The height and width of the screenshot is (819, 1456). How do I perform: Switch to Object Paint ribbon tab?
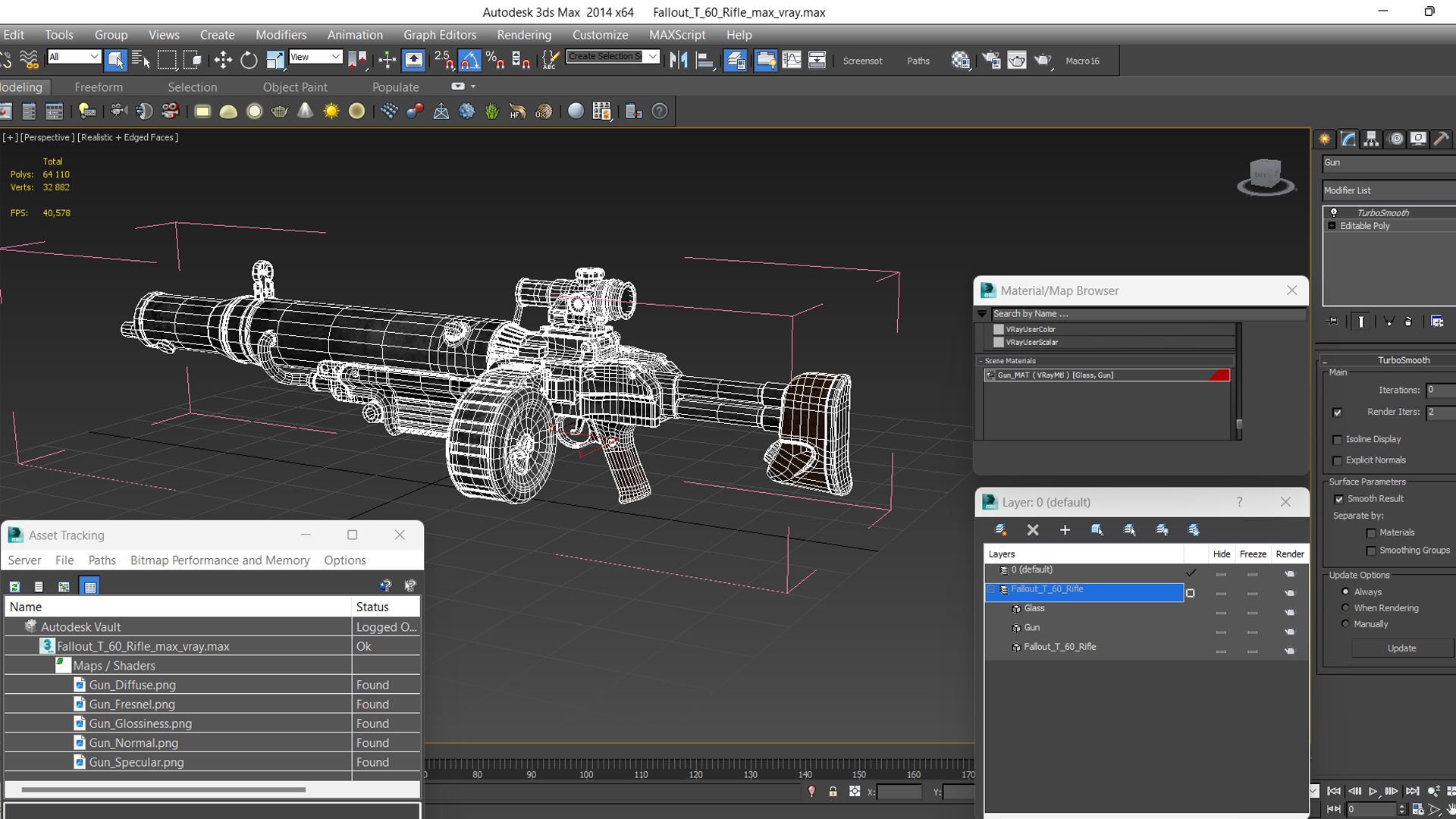tap(295, 87)
